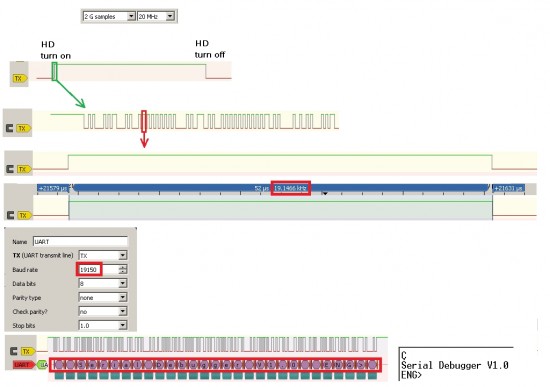Image resolution: width=550 pixels, height=387 pixels.
Task: Select the red UART decoder label
Action: point(24,365)
